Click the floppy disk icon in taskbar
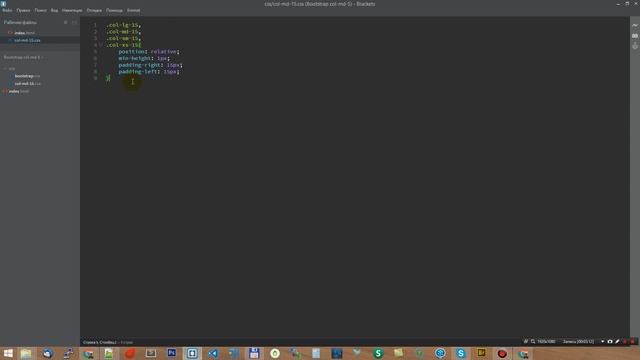Screen dimensions: 640x360 pyautogui.click(x=254, y=353)
